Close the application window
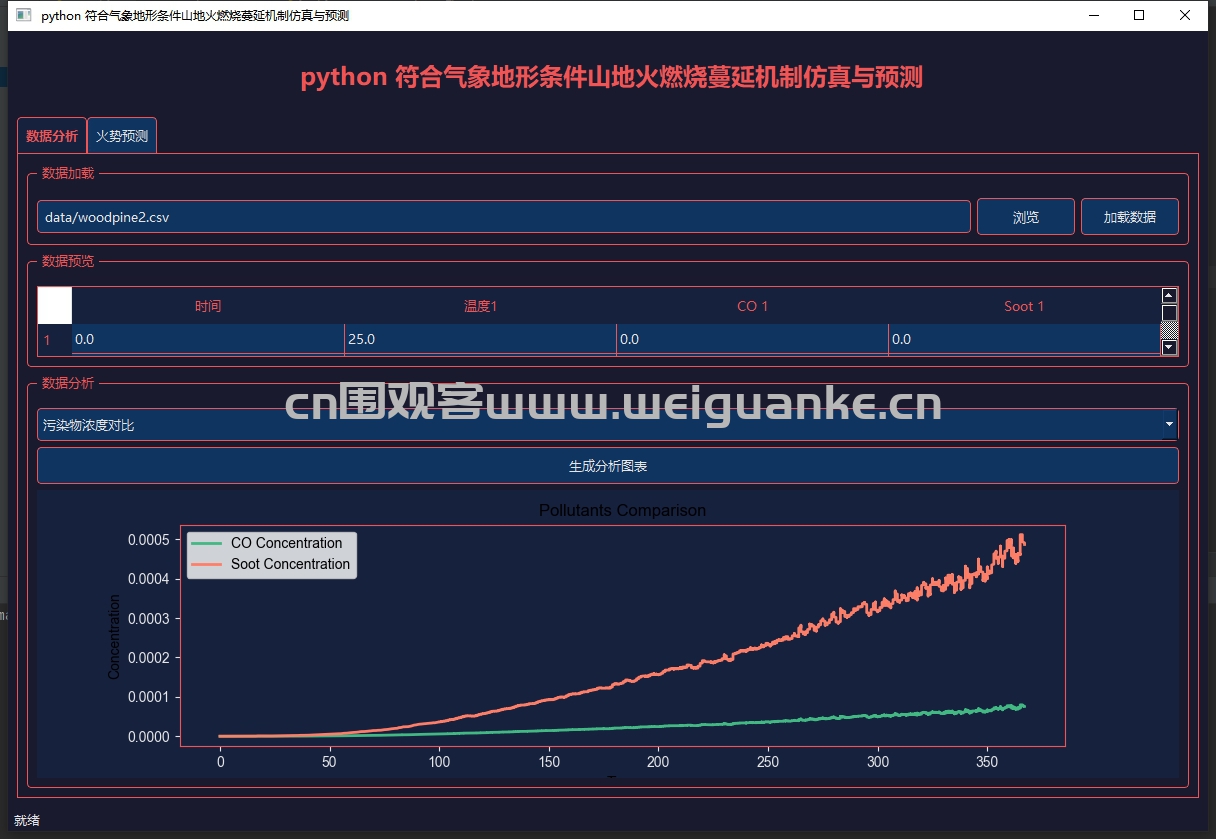 [1185, 16]
